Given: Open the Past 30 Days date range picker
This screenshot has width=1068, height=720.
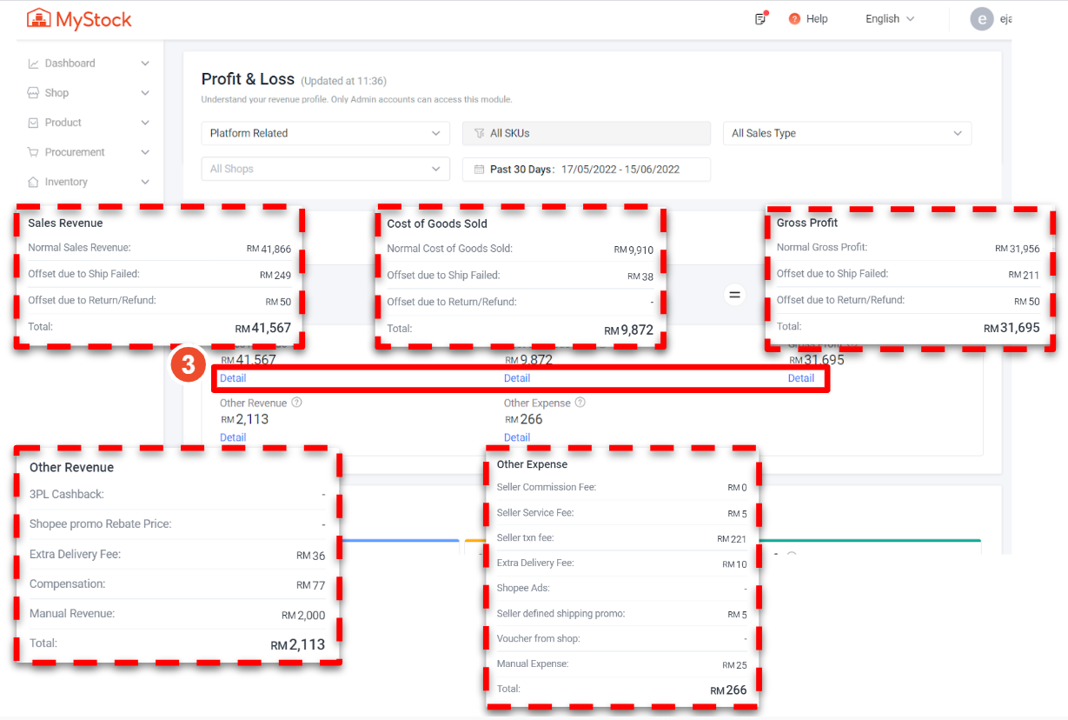Looking at the screenshot, I should pyautogui.click(x=586, y=169).
